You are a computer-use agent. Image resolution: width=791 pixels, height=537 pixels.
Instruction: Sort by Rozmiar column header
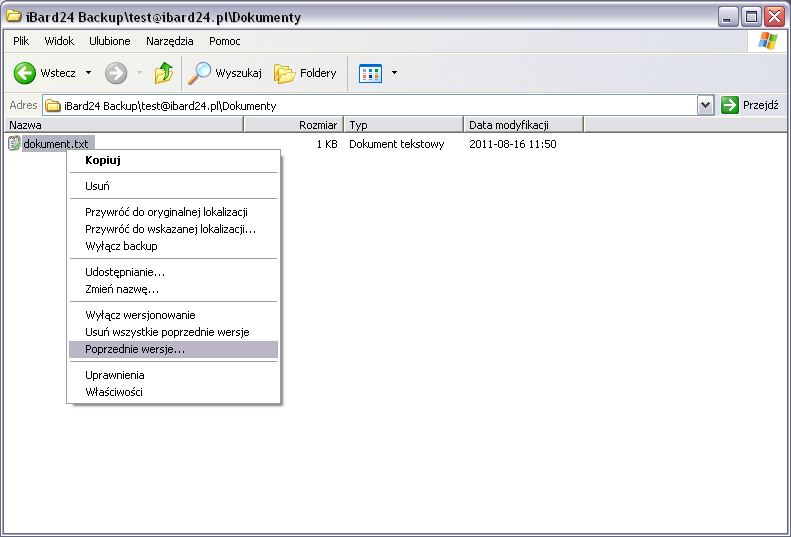[294, 125]
